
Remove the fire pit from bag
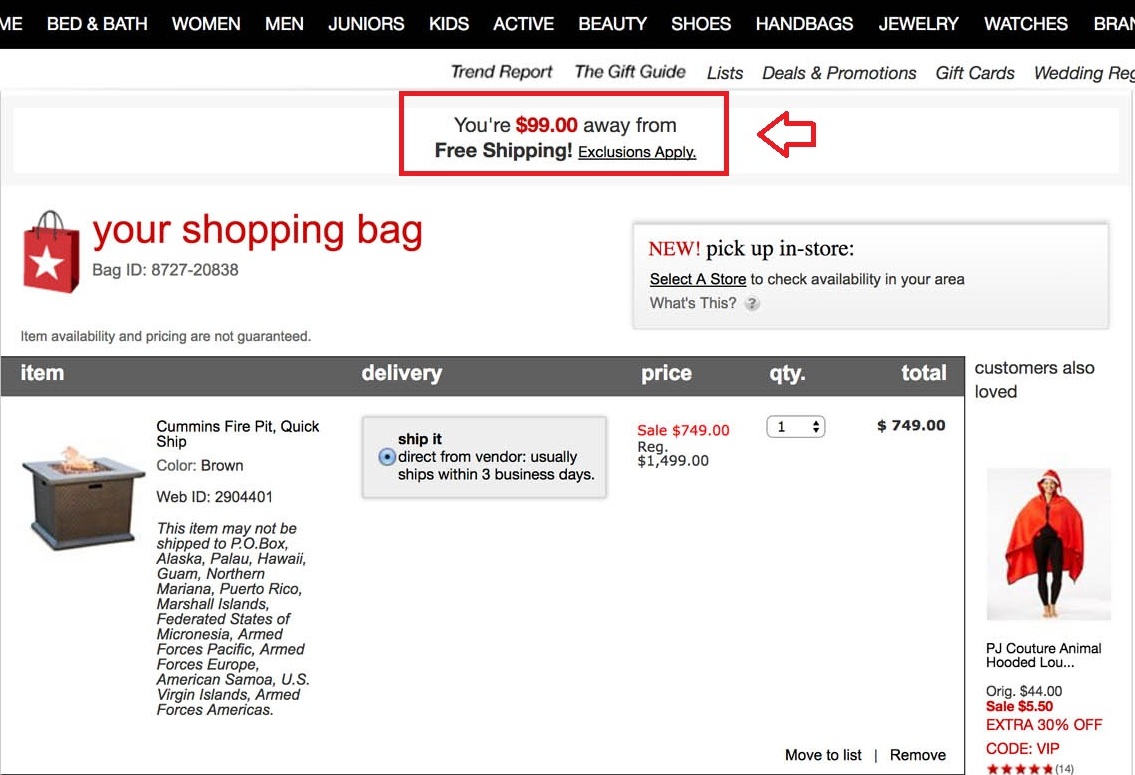coord(917,755)
